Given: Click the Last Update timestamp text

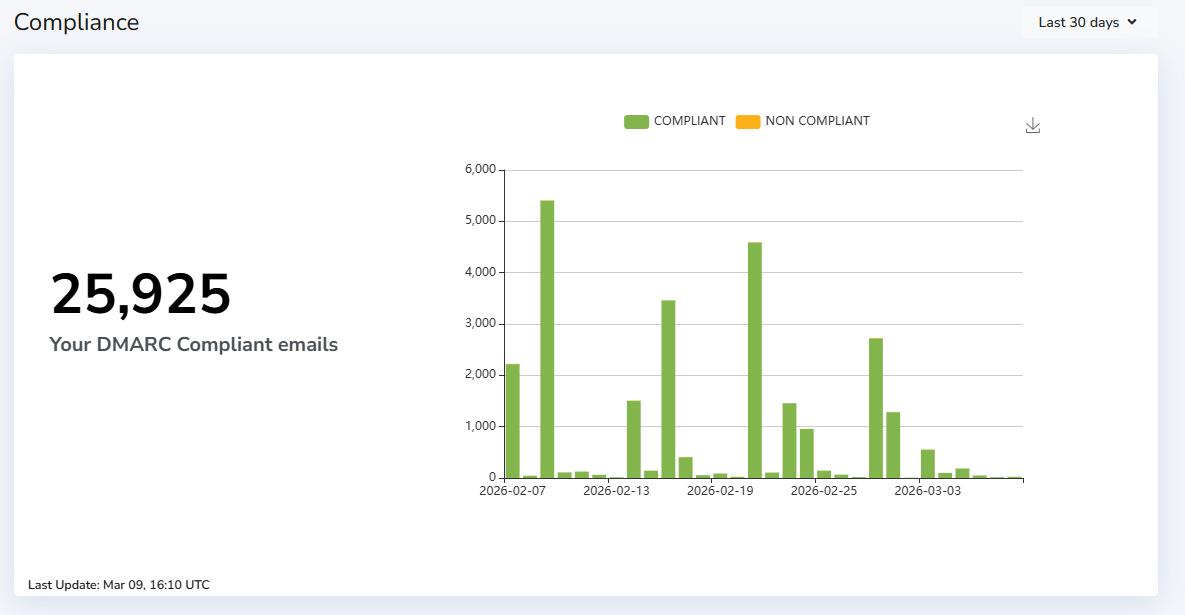Looking at the screenshot, I should point(119,585).
